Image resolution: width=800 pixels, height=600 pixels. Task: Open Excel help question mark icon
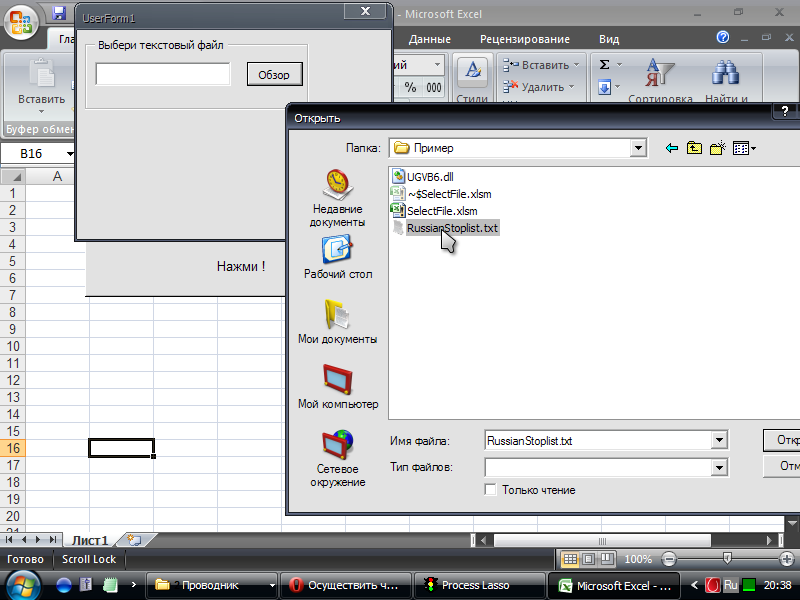coord(723,37)
